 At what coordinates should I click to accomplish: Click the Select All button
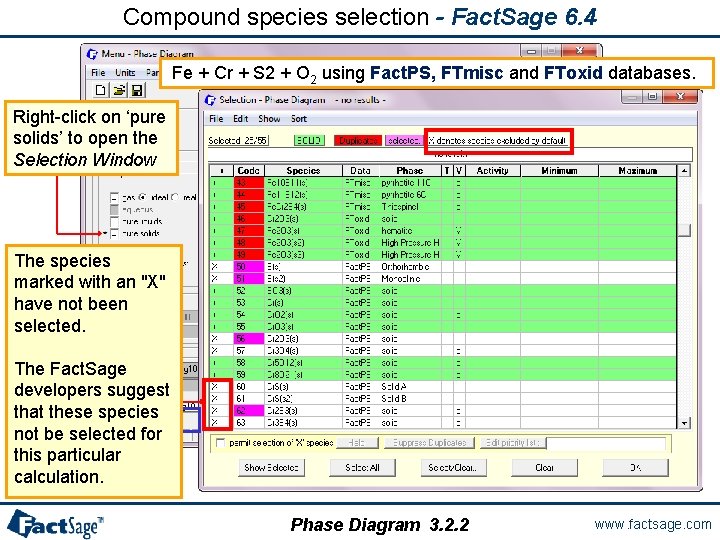(x=362, y=467)
